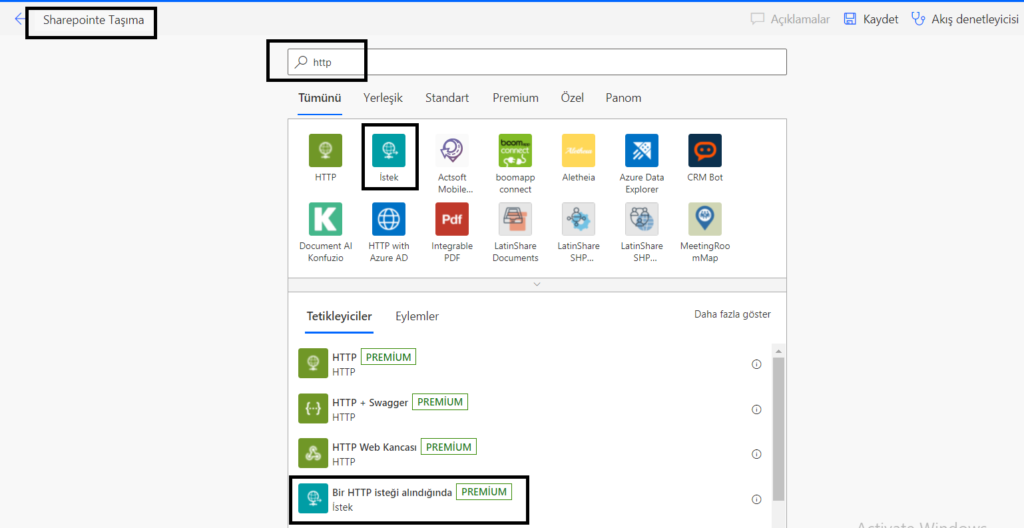Select the Aletheia connector

coord(579,150)
